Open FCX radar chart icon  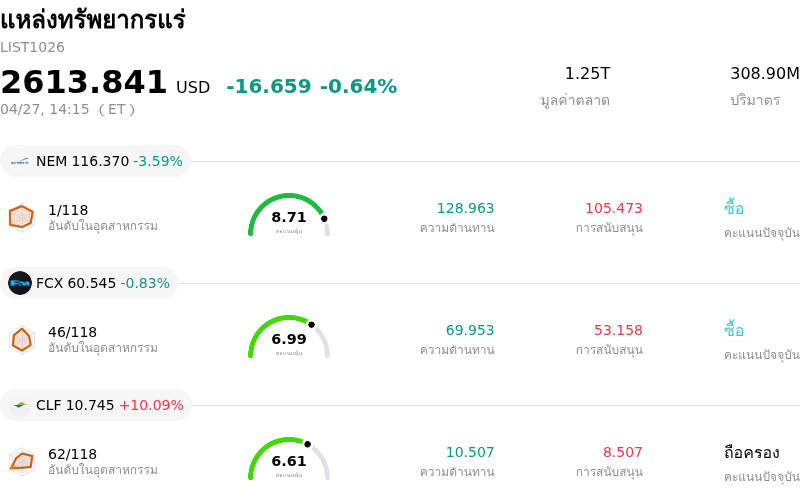coord(21,339)
